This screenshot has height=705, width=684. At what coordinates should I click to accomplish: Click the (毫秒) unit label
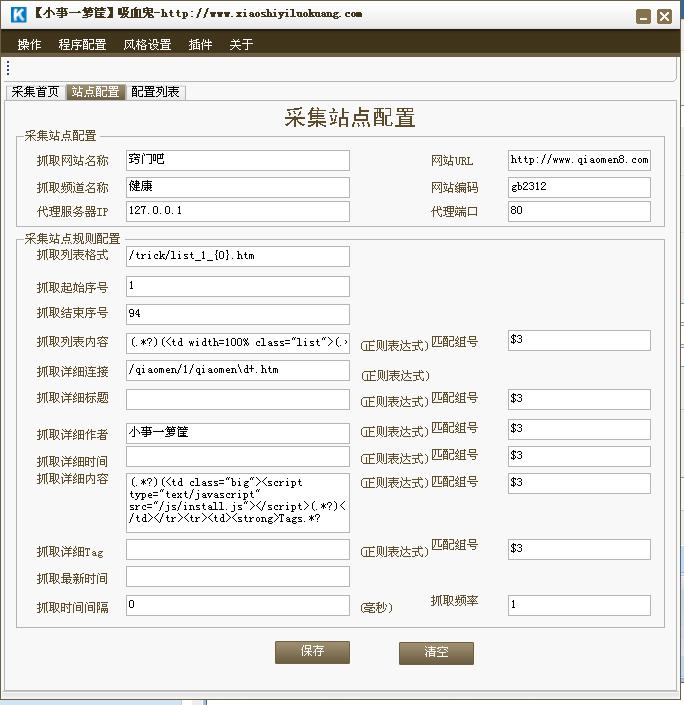click(x=376, y=607)
